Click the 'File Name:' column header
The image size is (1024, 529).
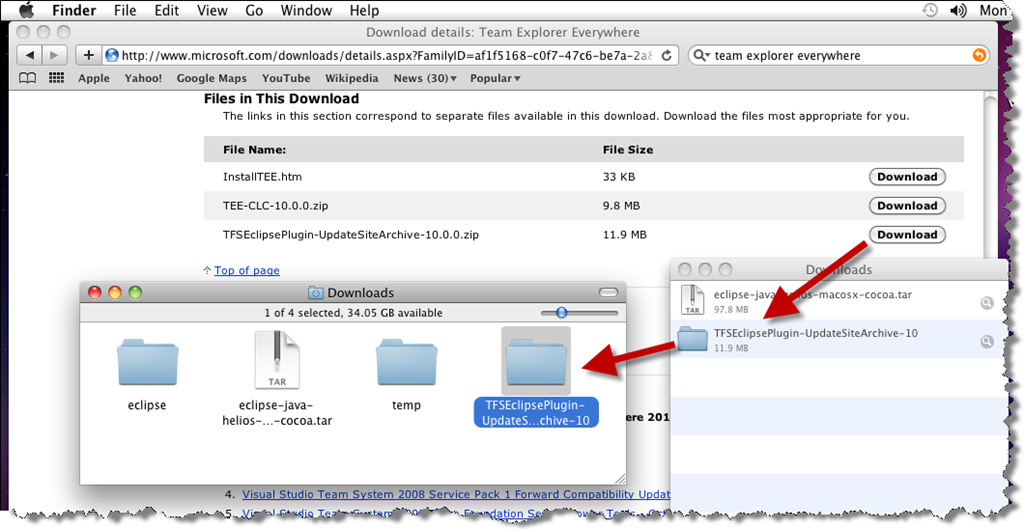tap(255, 150)
